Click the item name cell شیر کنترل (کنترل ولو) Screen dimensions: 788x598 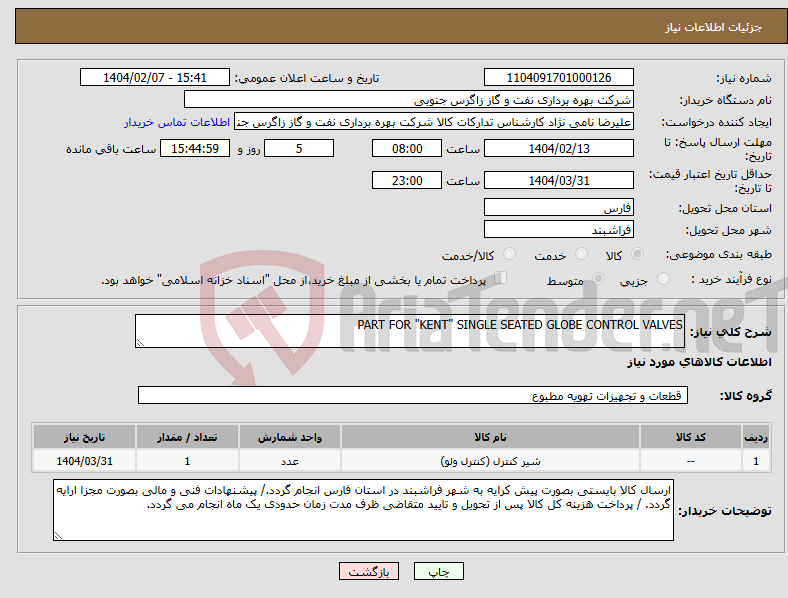490,461
